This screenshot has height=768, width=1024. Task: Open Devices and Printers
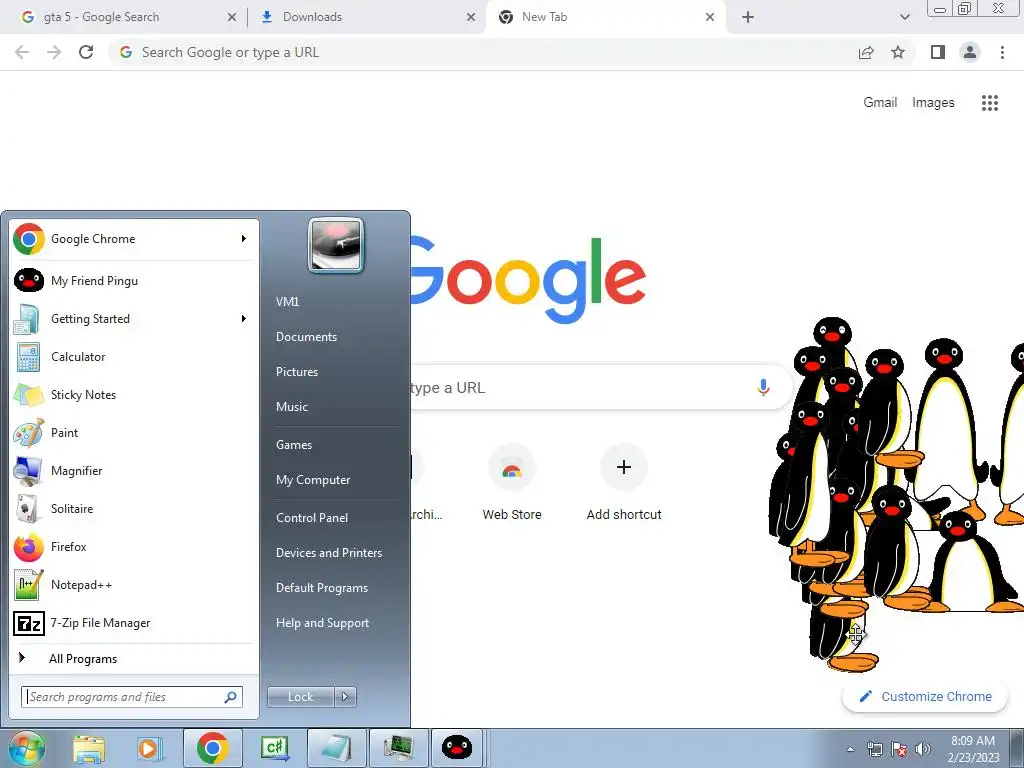pyautogui.click(x=328, y=553)
